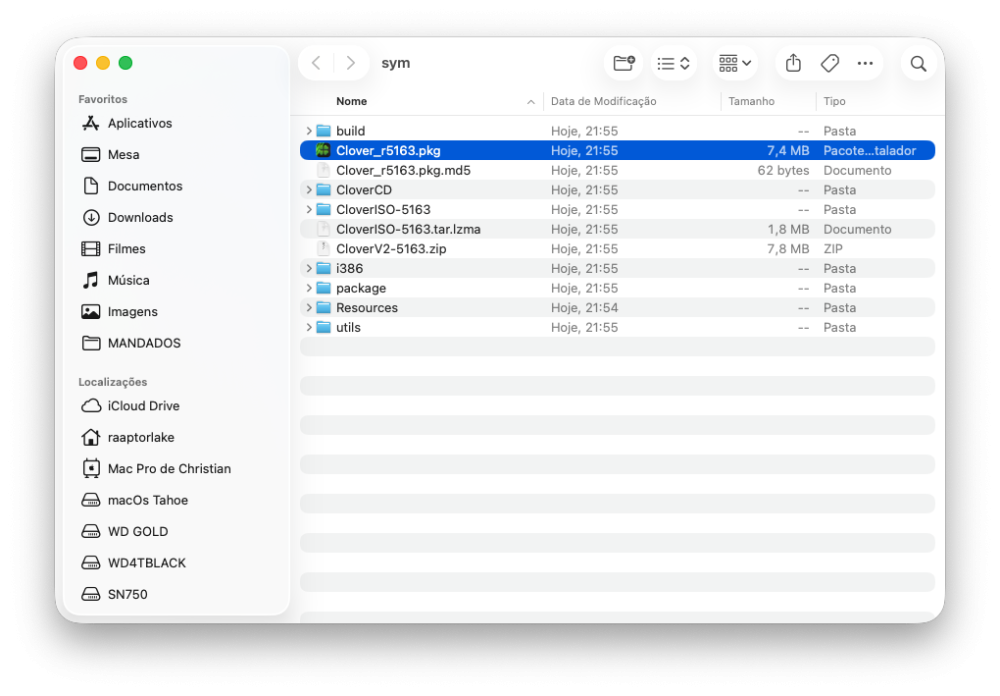Open Música in the sidebar

pos(128,280)
